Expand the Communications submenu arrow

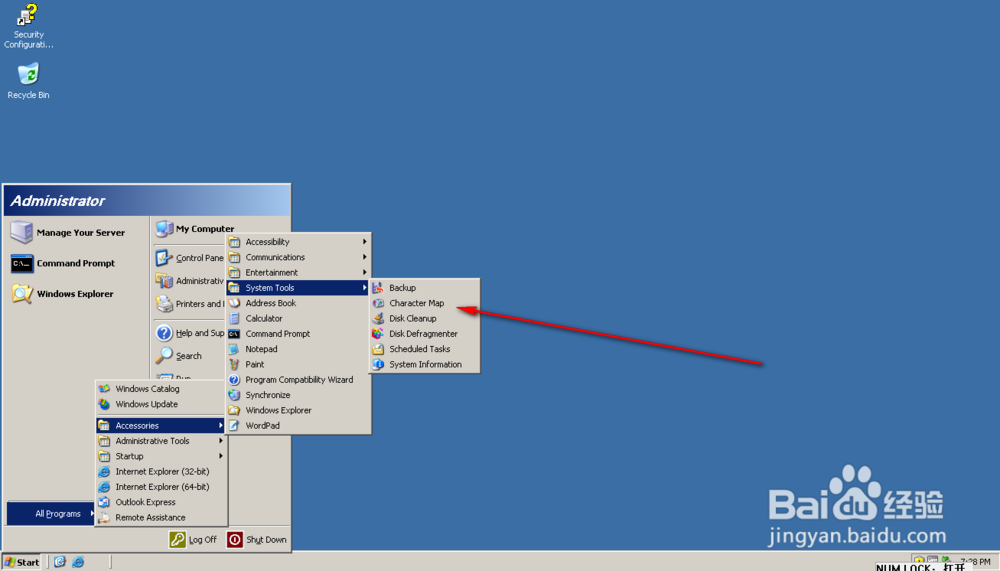point(364,257)
